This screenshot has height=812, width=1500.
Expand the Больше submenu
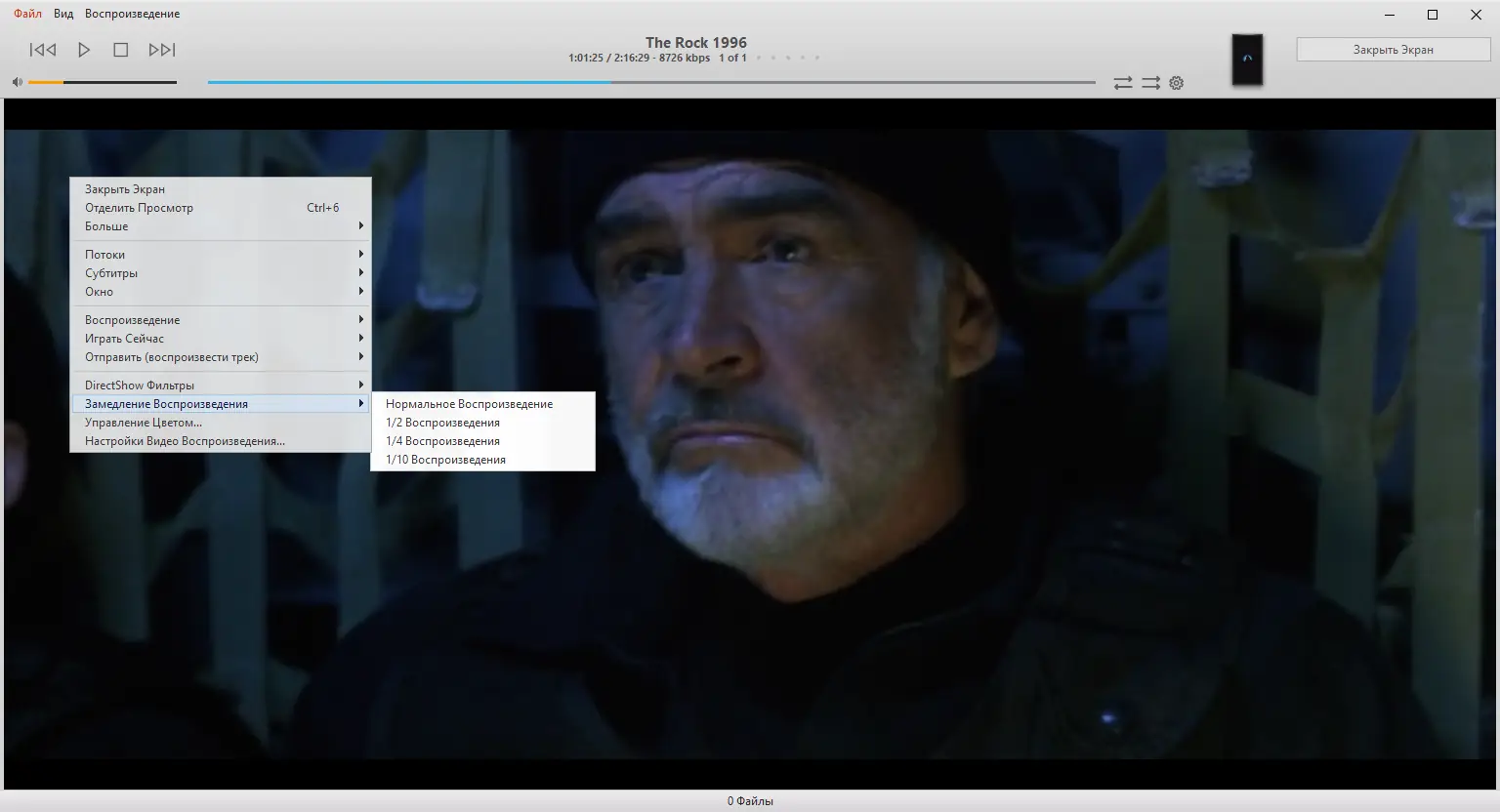point(221,226)
